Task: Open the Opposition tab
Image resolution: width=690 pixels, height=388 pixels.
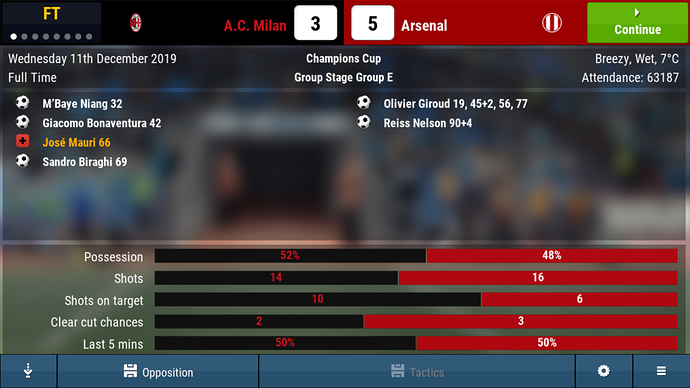Action: pos(158,371)
